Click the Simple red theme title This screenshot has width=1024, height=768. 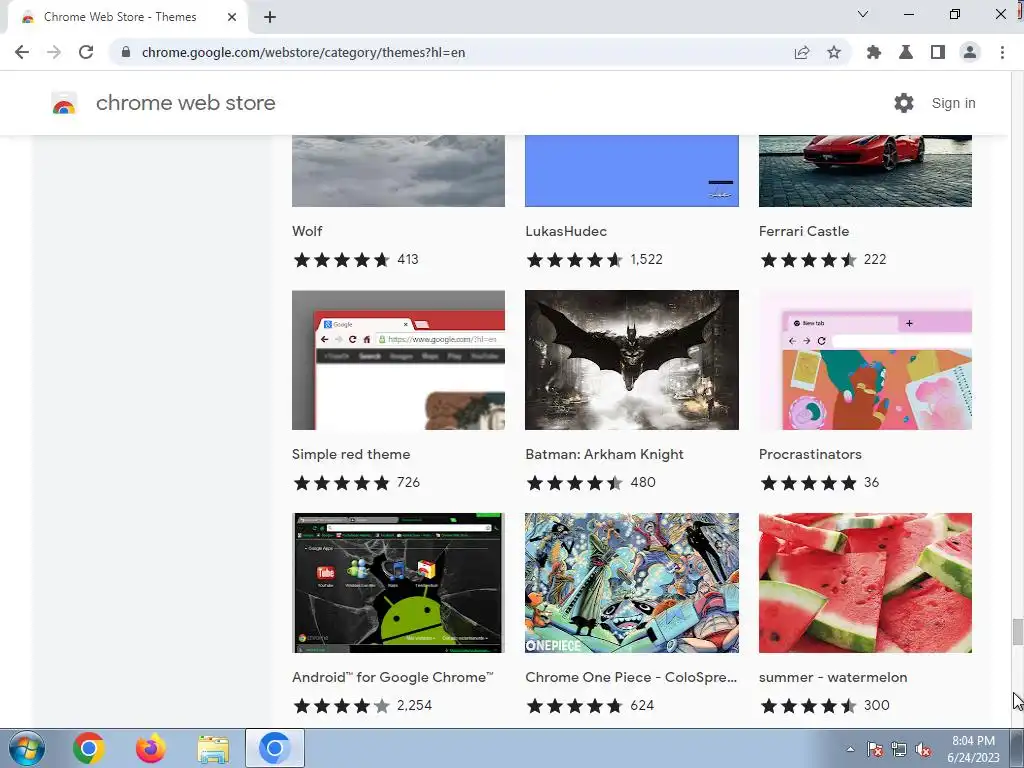click(351, 454)
